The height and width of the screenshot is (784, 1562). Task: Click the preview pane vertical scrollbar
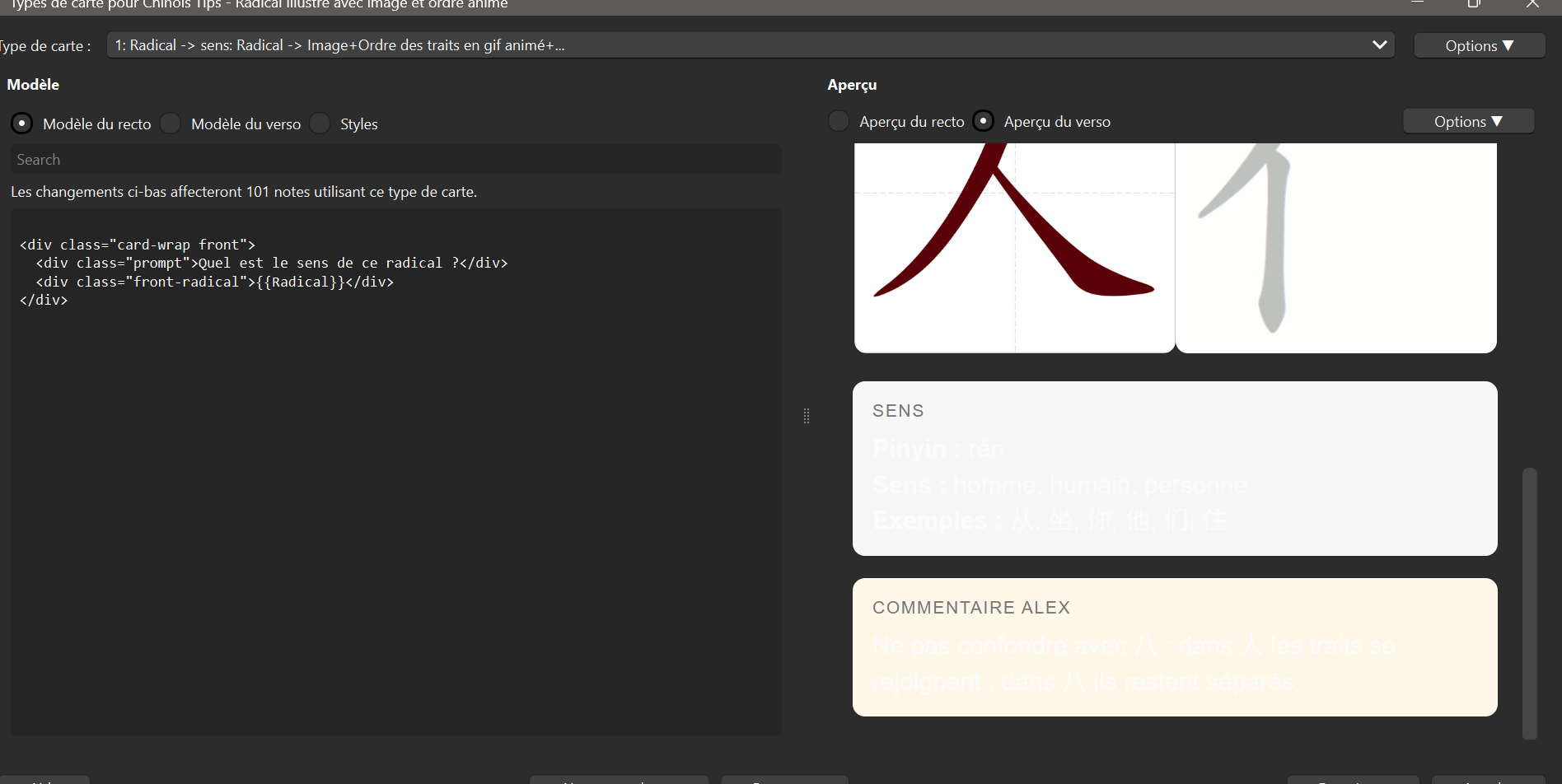pos(1530,604)
